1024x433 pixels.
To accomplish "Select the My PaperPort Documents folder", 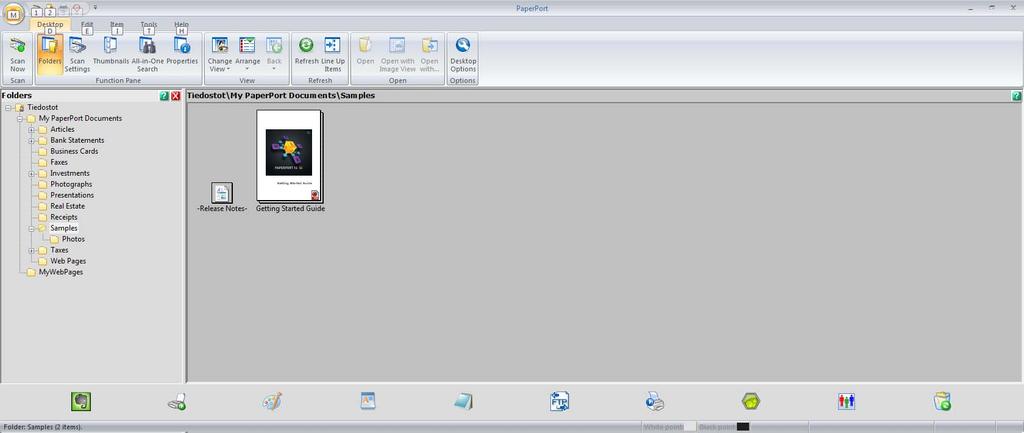I will [x=80, y=118].
